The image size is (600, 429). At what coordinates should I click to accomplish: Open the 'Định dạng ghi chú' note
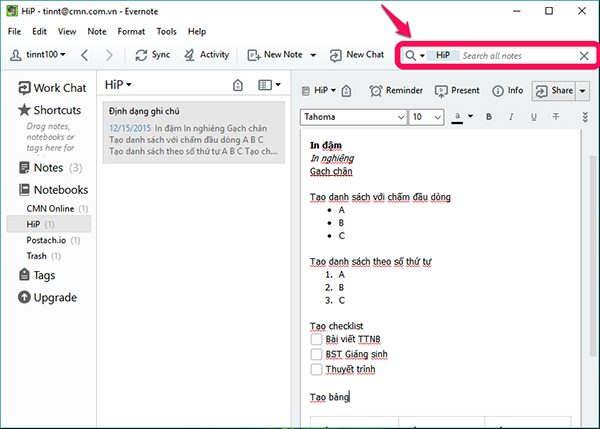pos(194,132)
